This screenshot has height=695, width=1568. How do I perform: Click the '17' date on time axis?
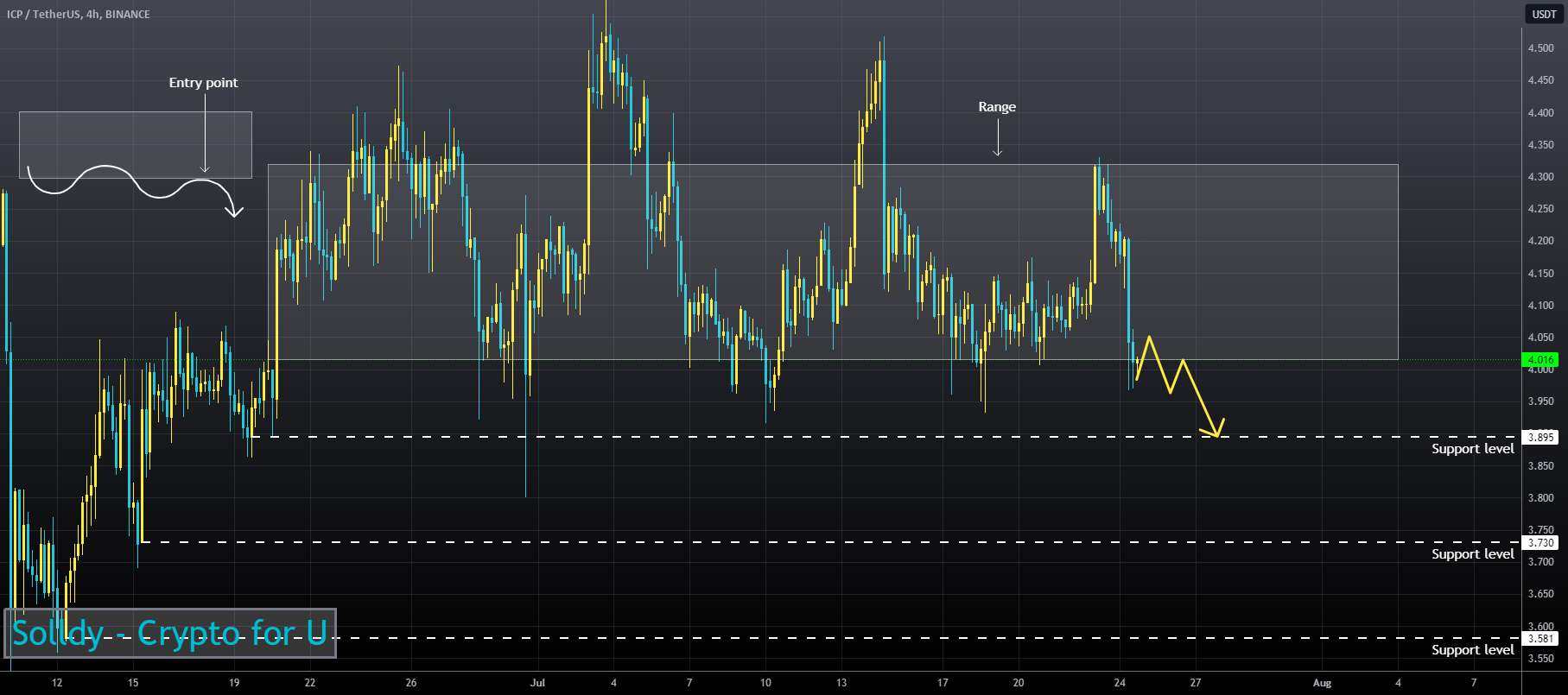(943, 683)
